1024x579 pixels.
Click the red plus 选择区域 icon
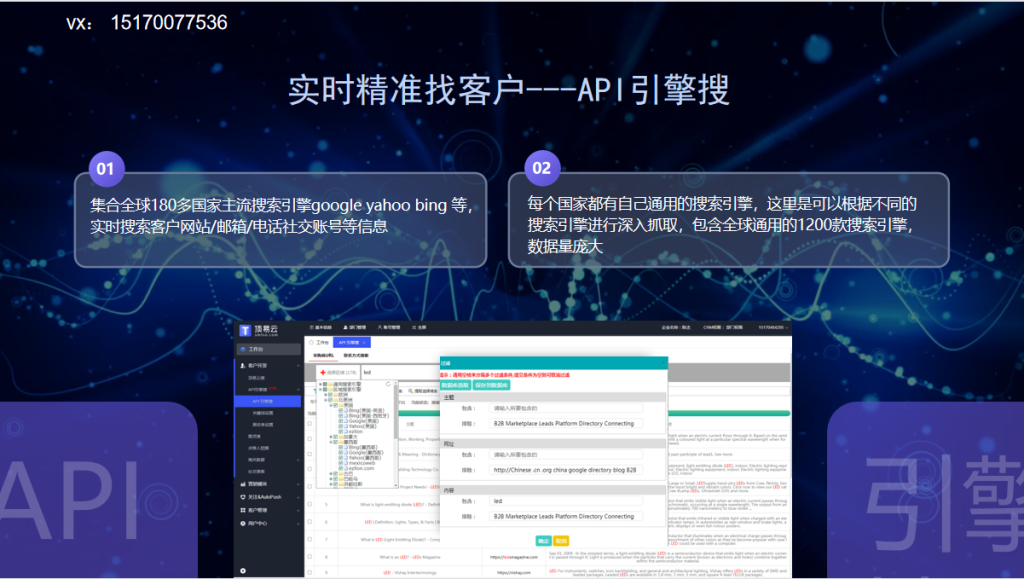(321, 373)
